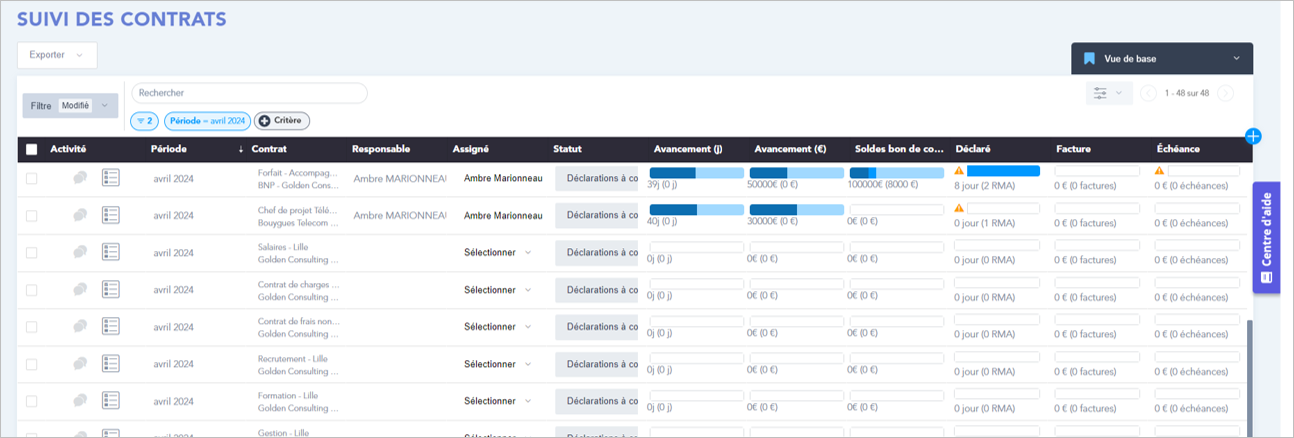Open the column settings sliders dropdown
The width and height of the screenshot is (1294, 438).
[1109, 93]
